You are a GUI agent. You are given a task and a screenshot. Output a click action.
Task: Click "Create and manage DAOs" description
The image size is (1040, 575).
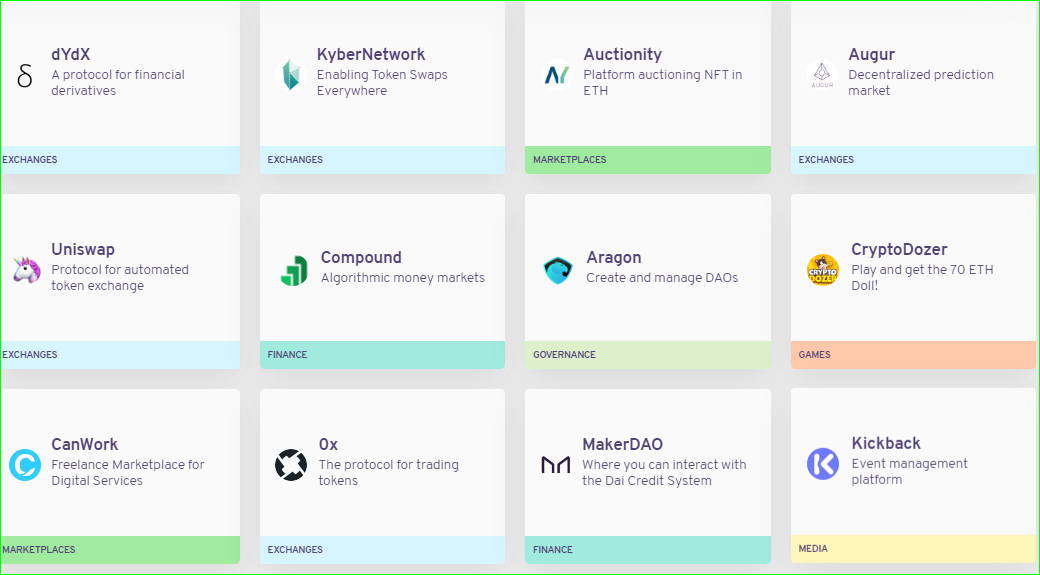pyautogui.click(x=662, y=278)
